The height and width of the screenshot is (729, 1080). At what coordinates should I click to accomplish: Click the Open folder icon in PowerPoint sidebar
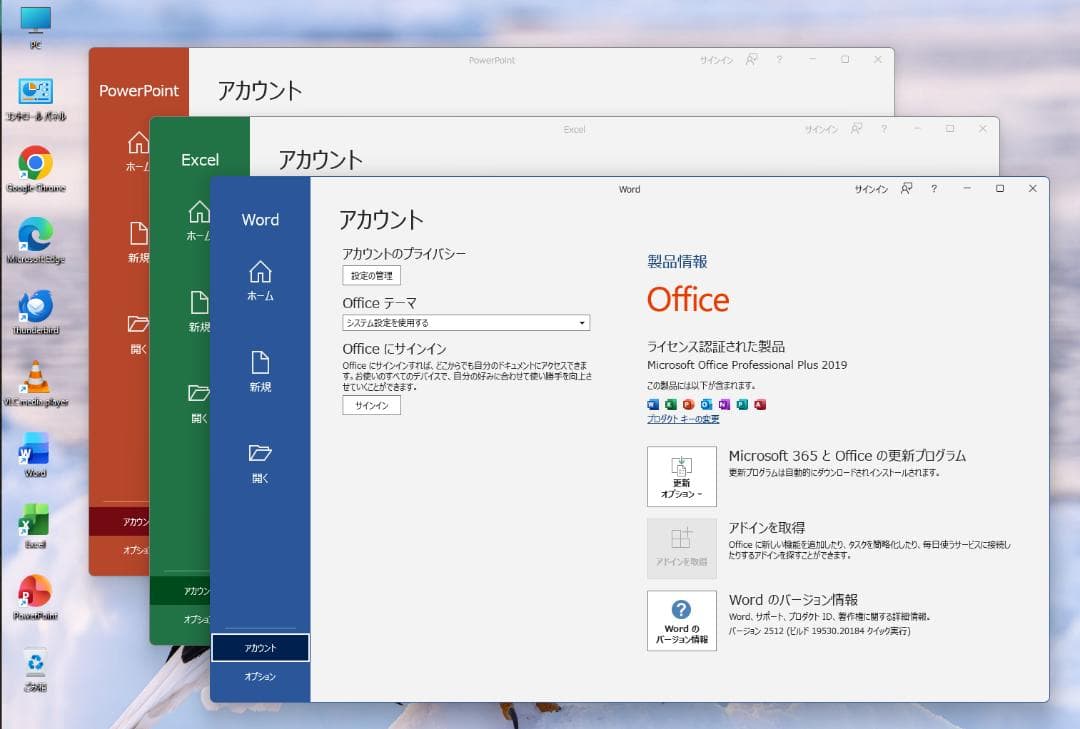(x=138, y=324)
